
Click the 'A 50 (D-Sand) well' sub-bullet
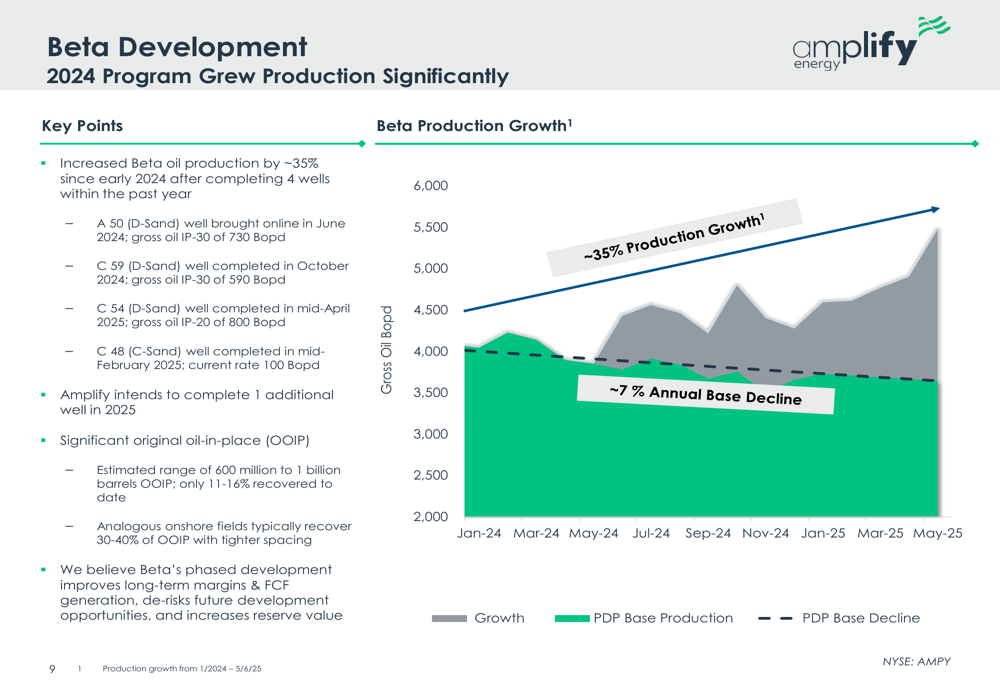click(x=221, y=230)
